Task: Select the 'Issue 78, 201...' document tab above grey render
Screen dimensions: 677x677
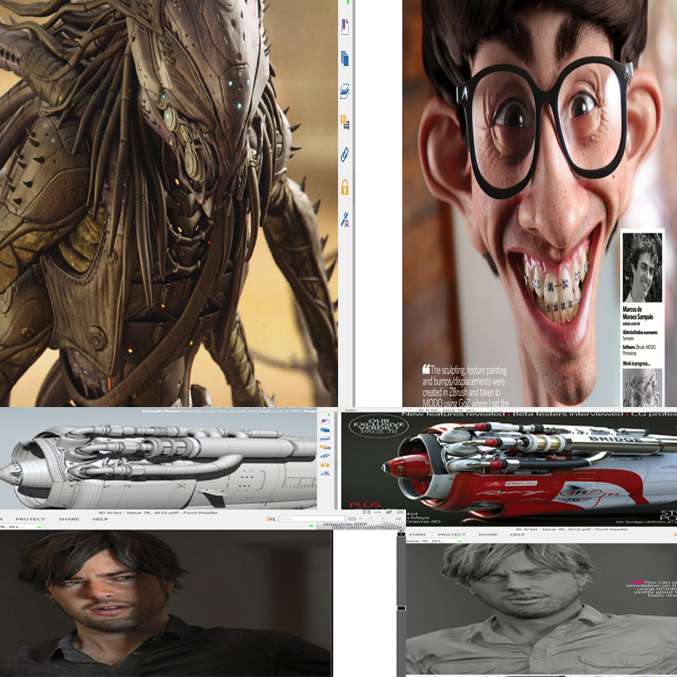Action: click(x=433, y=541)
